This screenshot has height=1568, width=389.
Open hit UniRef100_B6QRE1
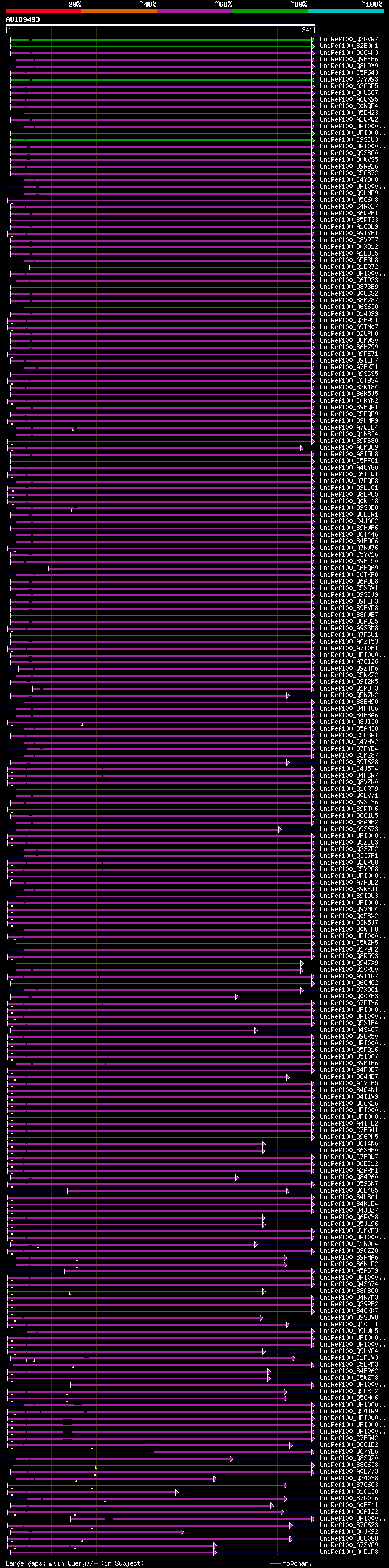349,214
